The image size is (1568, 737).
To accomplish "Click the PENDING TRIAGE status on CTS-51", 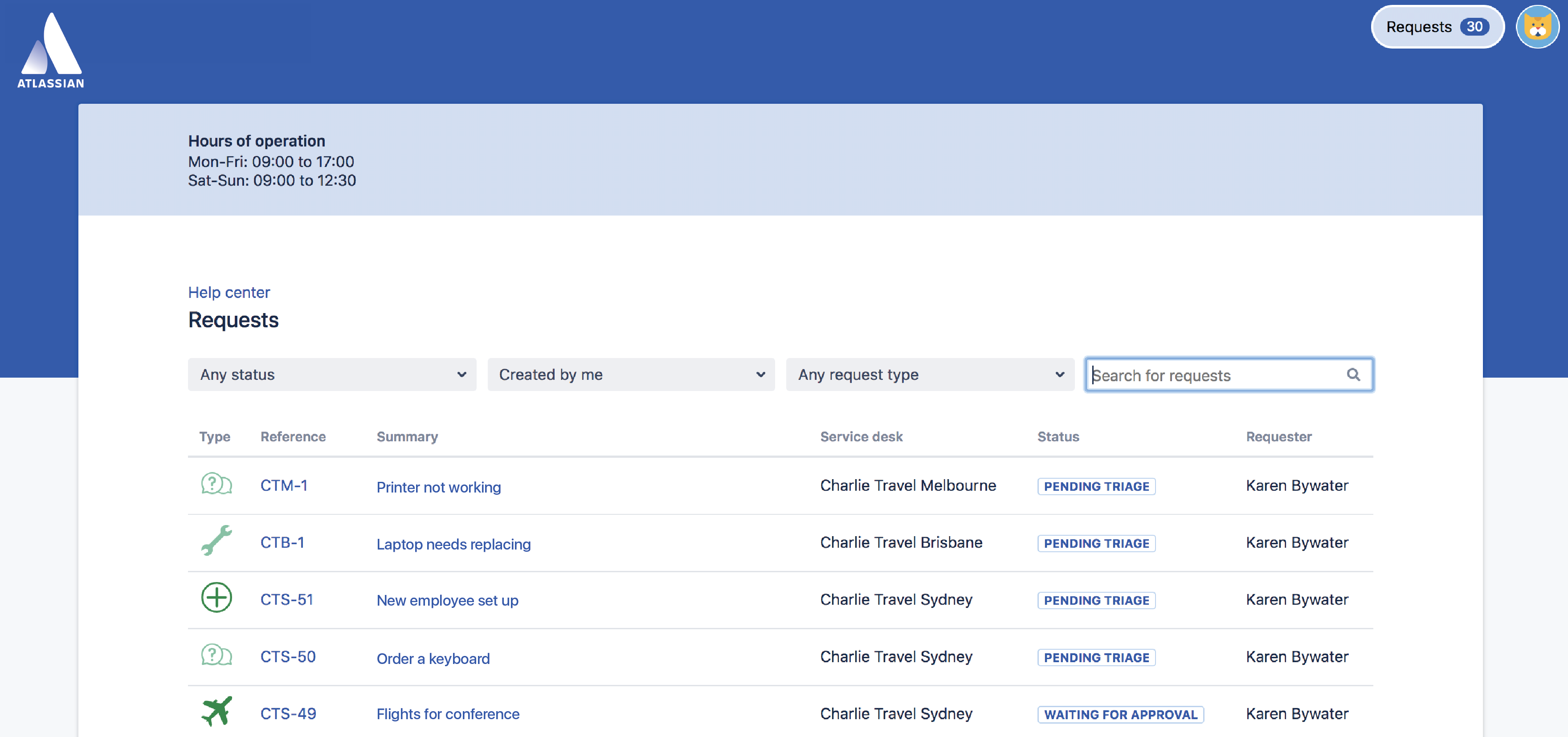I will (x=1096, y=600).
